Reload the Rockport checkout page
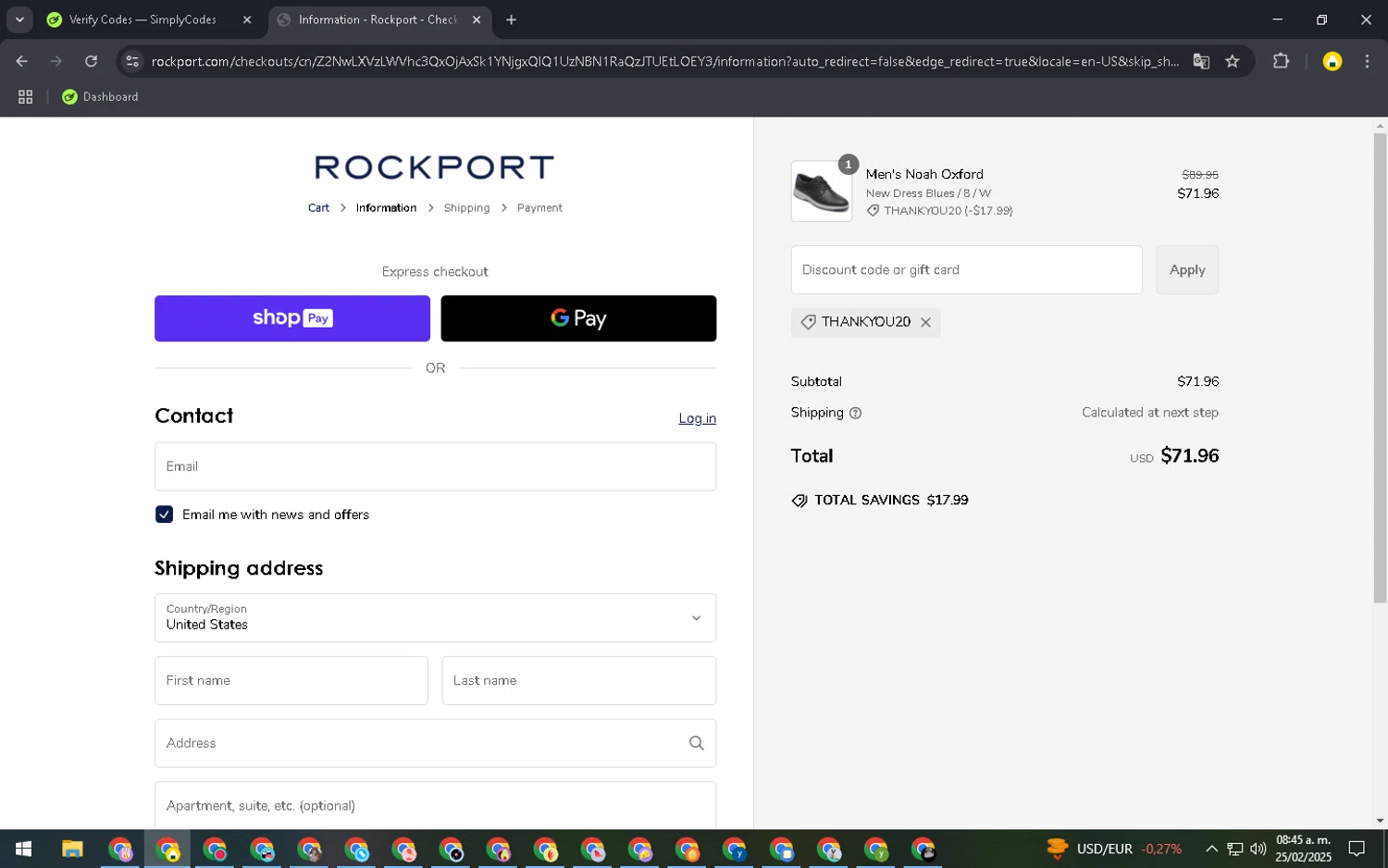 point(91,61)
